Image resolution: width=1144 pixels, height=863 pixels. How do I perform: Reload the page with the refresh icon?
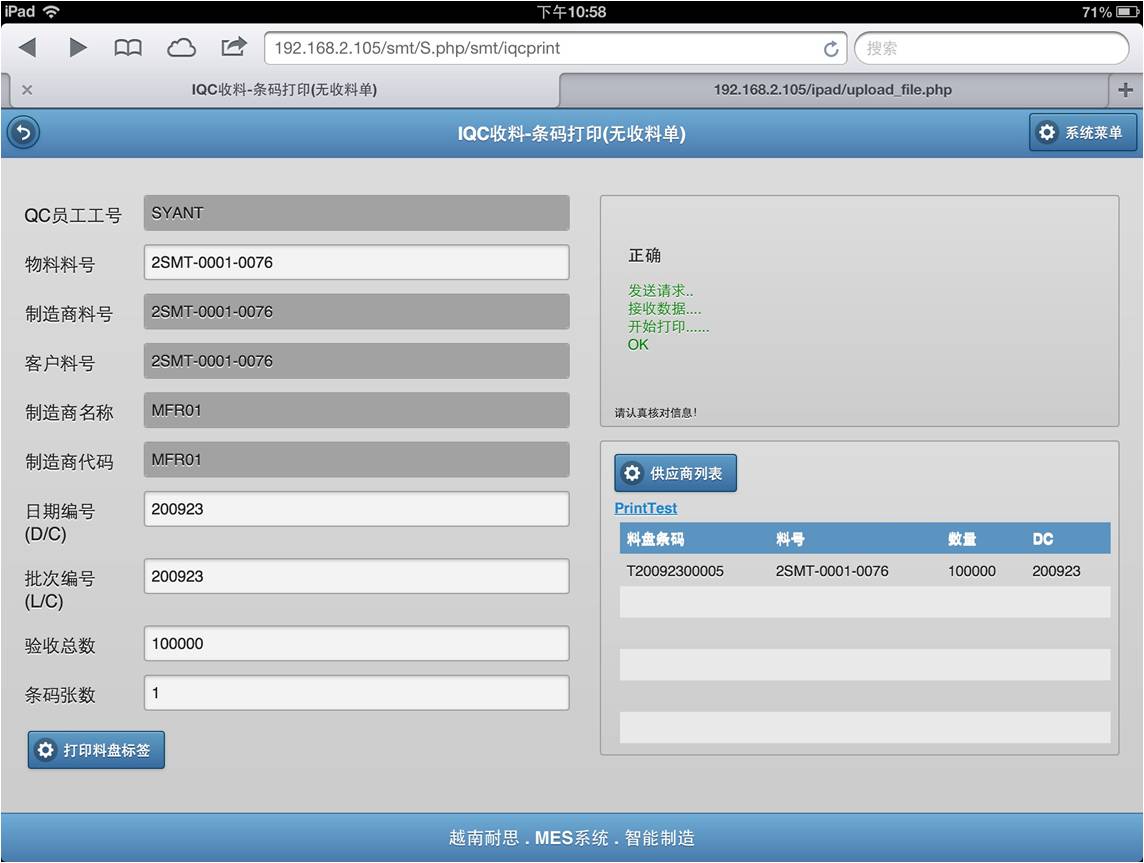(830, 48)
